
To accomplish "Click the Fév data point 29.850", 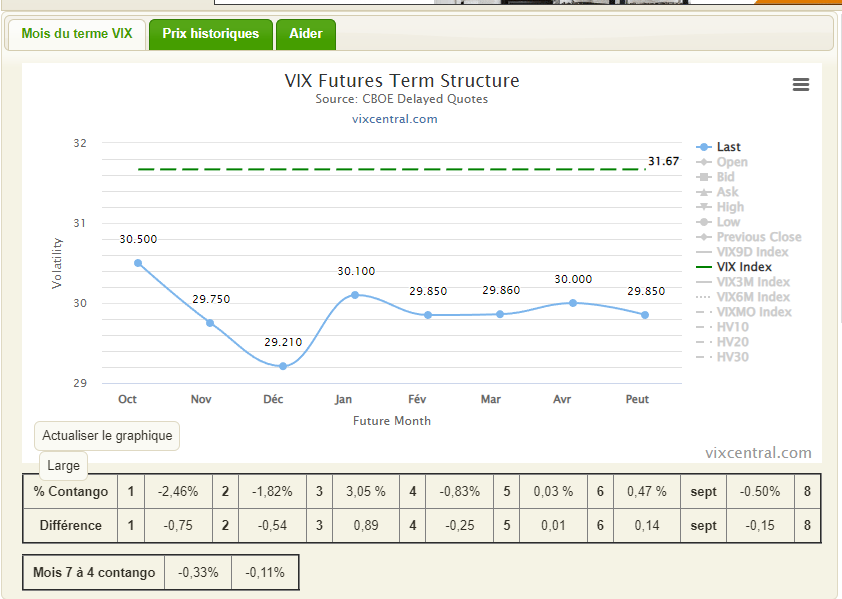I will click(x=427, y=315).
